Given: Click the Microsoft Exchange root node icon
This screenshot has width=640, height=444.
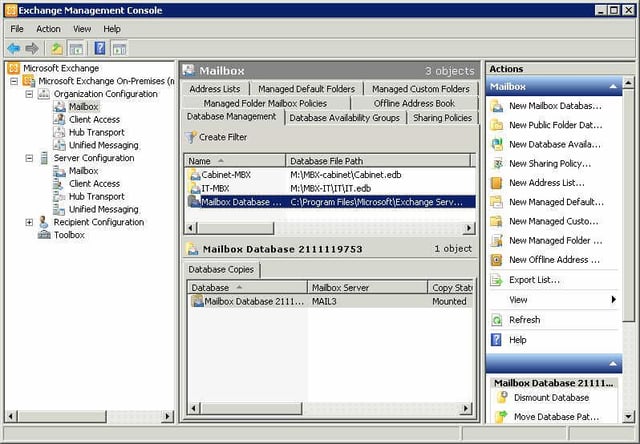Looking at the screenshot, I should click(x=13, y=68).
